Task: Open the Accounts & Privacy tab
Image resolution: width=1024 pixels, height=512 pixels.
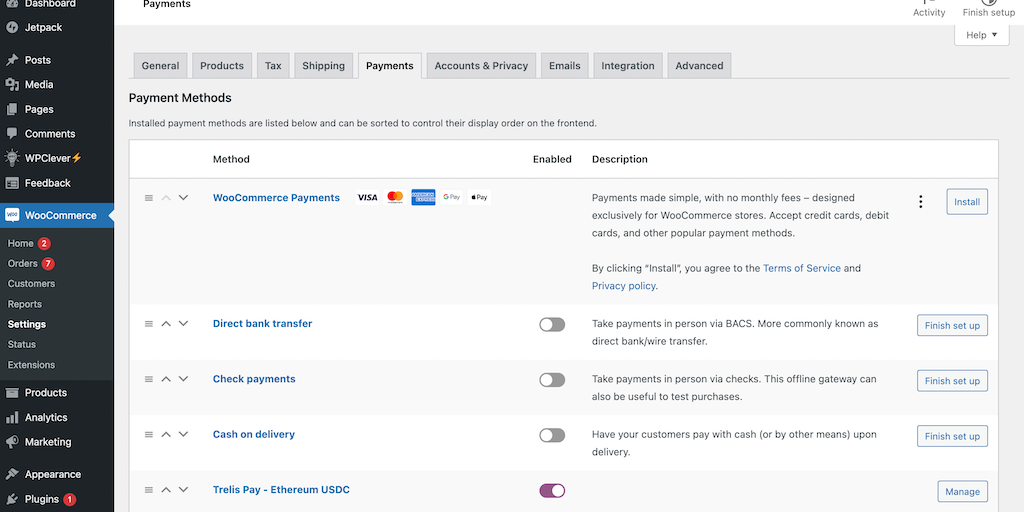Action: click(480, 66)
